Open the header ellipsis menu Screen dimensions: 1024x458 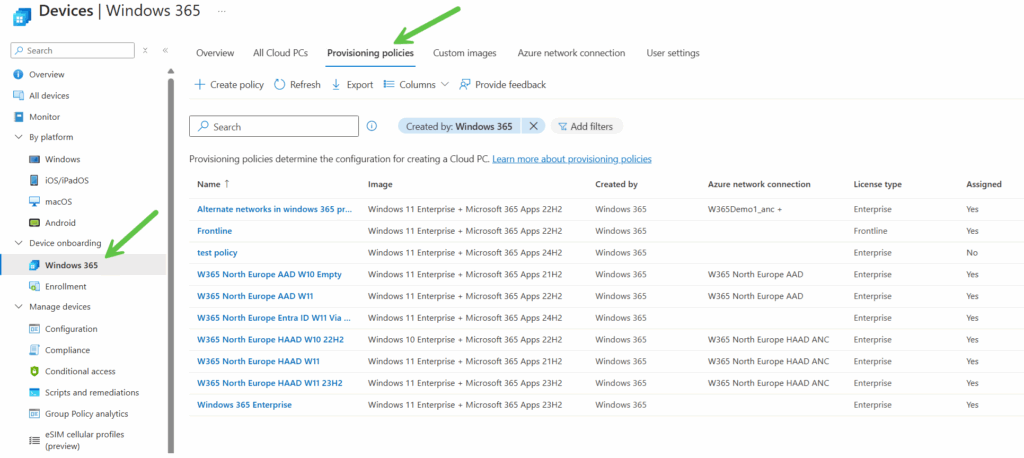(221, 11)
